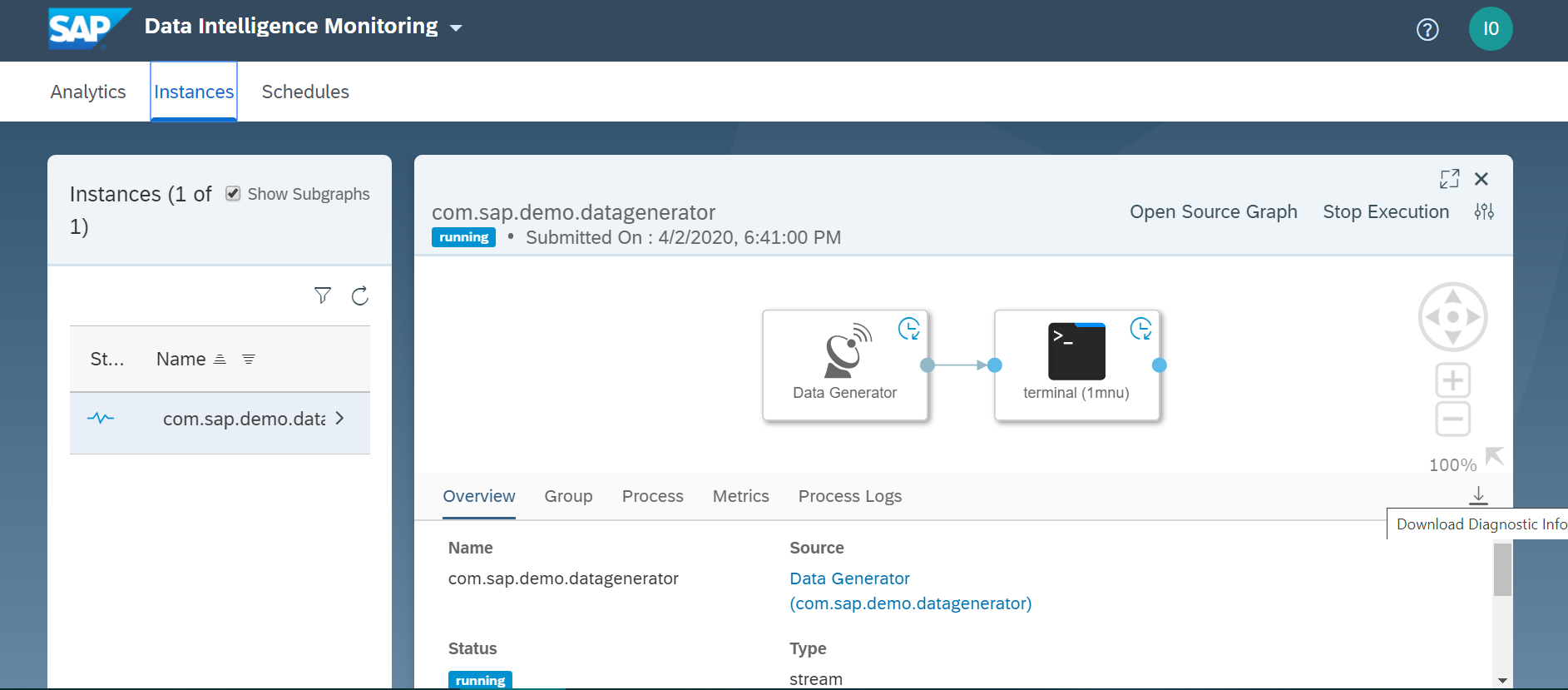This screenshot has height=690, width=1568.
Task: Open the IO user avatar menu
Action: [1491, 29]
